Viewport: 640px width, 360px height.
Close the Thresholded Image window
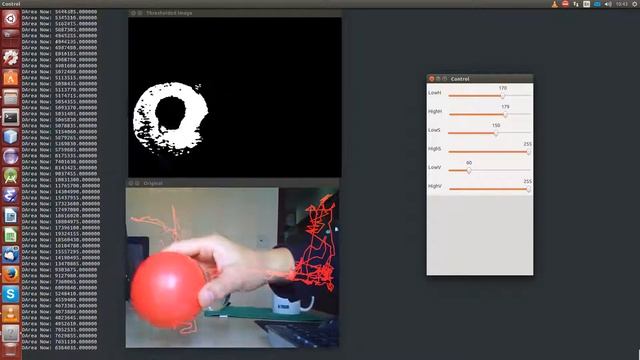click(133, 13)
